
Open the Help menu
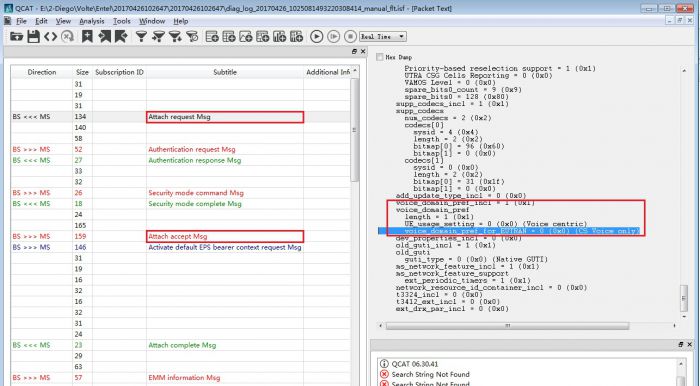181,21
